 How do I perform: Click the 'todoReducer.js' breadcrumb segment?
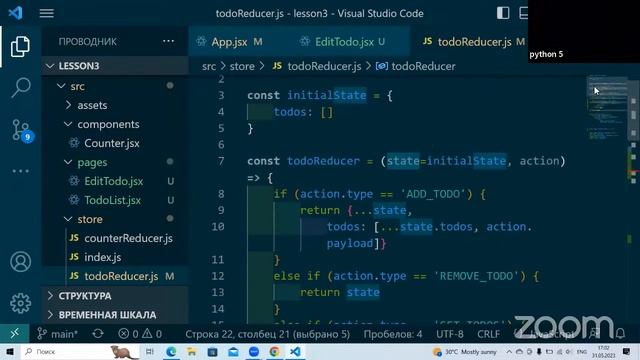pos(324,66)
